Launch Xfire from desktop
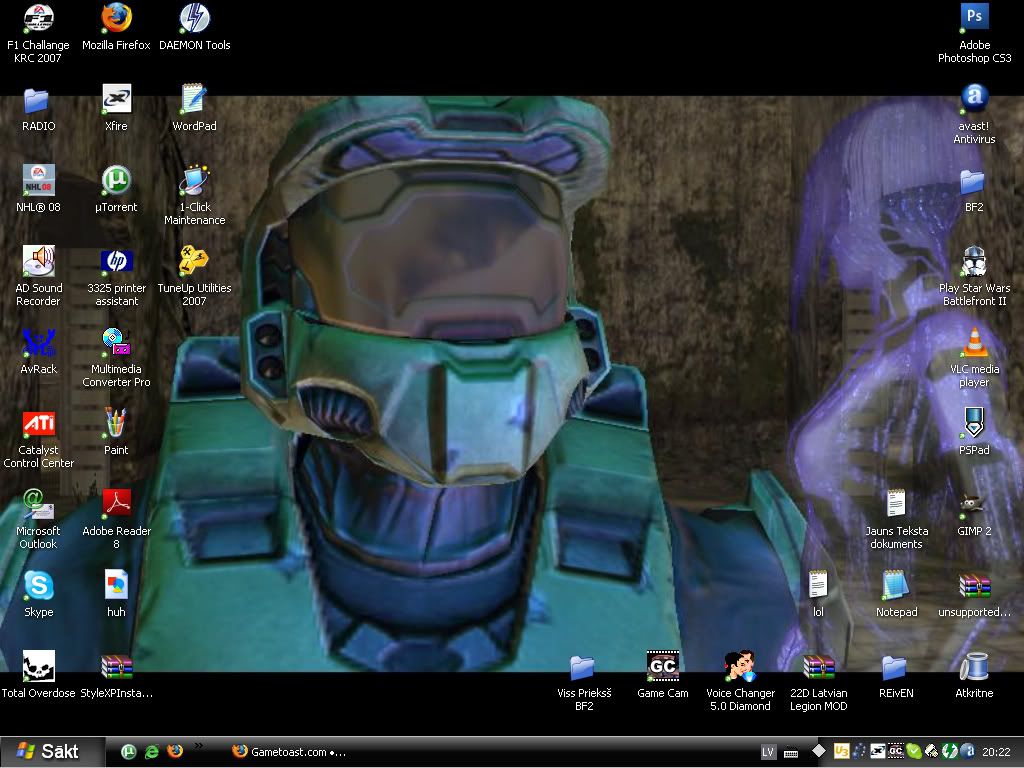Image resolution: width=1024 pixels, height=768 pixels. [x=116, y=108]
